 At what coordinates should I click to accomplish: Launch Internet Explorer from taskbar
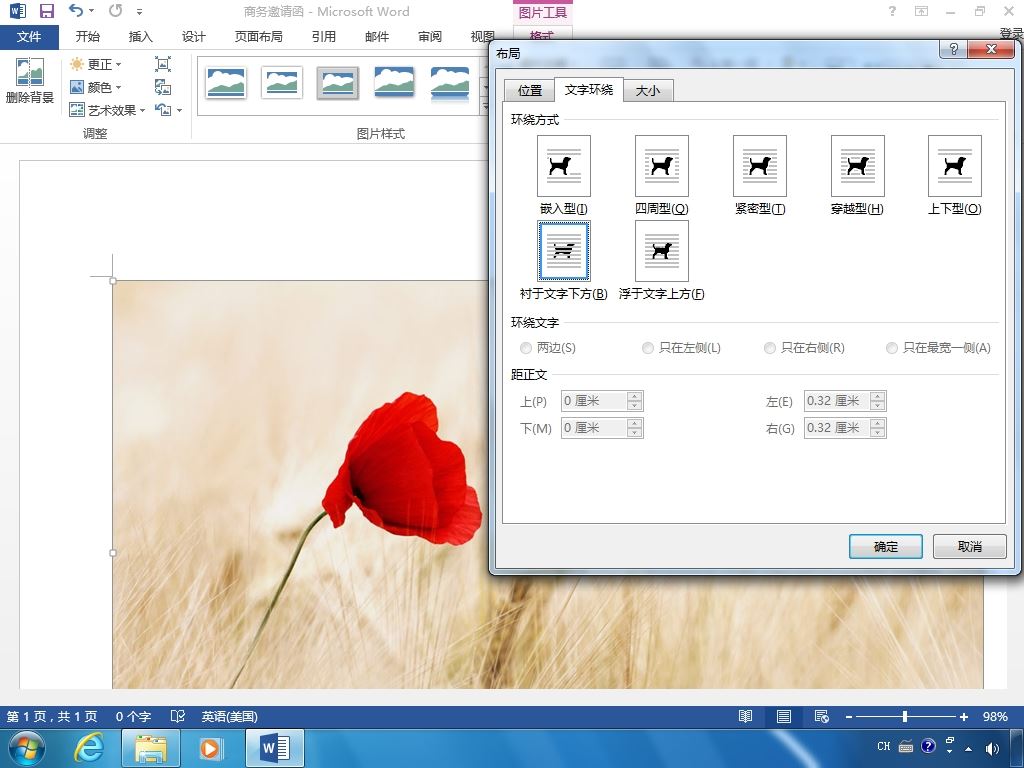[89, 748]
